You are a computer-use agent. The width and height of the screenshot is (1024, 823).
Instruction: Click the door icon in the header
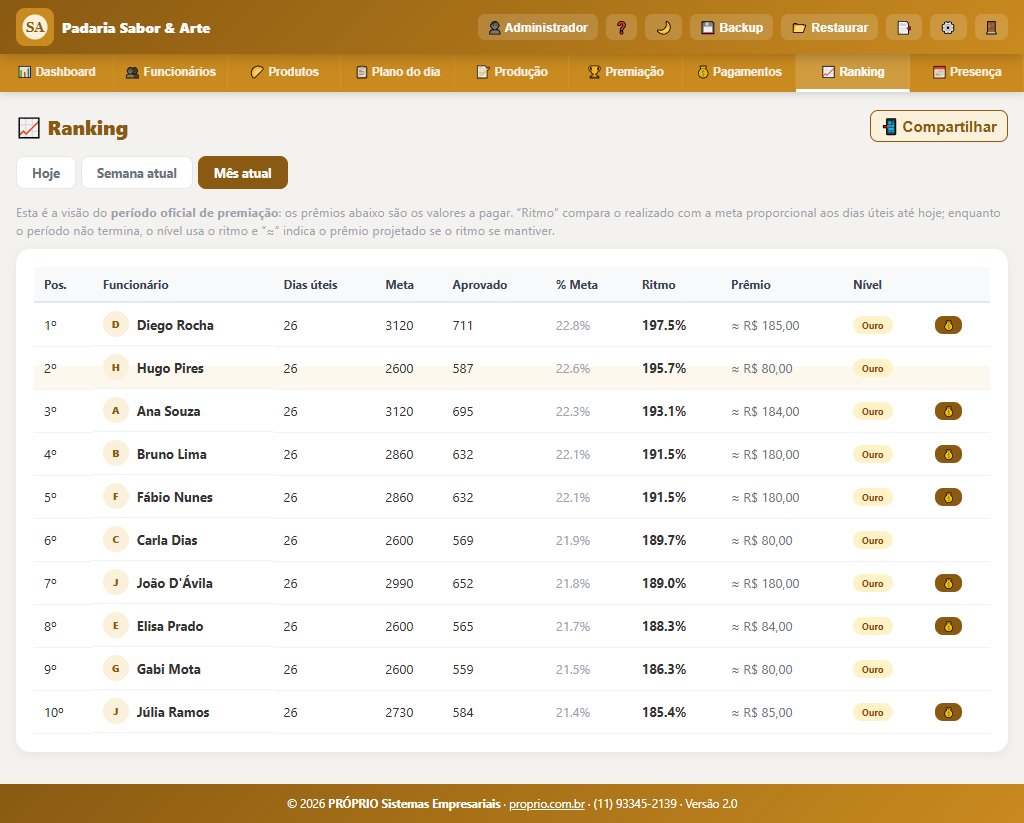991,27
